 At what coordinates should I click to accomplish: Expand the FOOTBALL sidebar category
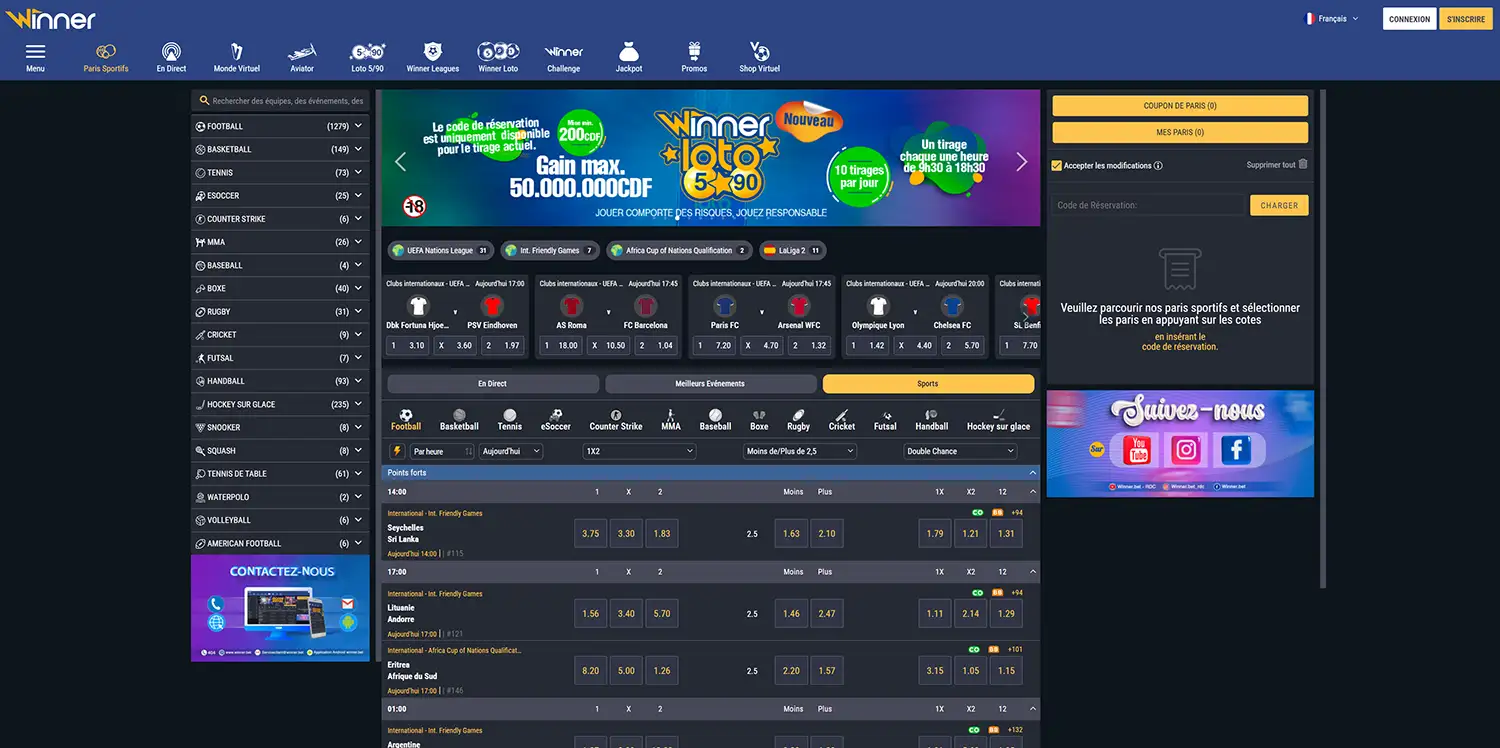280,127
